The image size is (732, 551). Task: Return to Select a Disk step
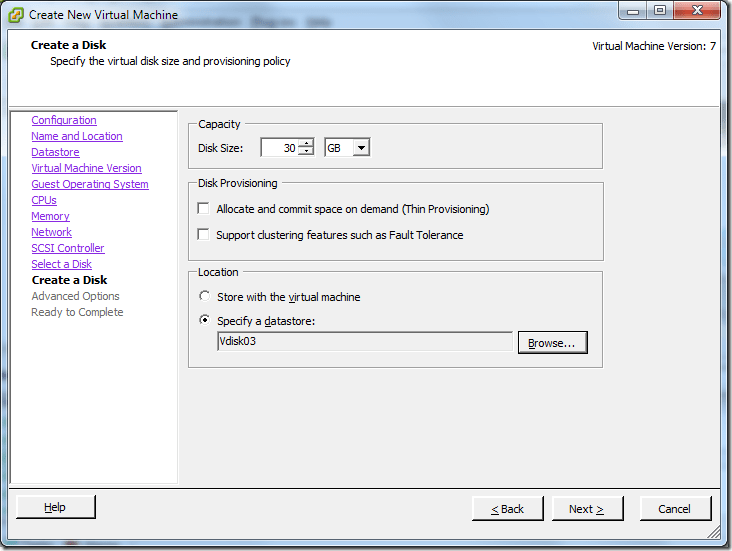coord(62,264)
